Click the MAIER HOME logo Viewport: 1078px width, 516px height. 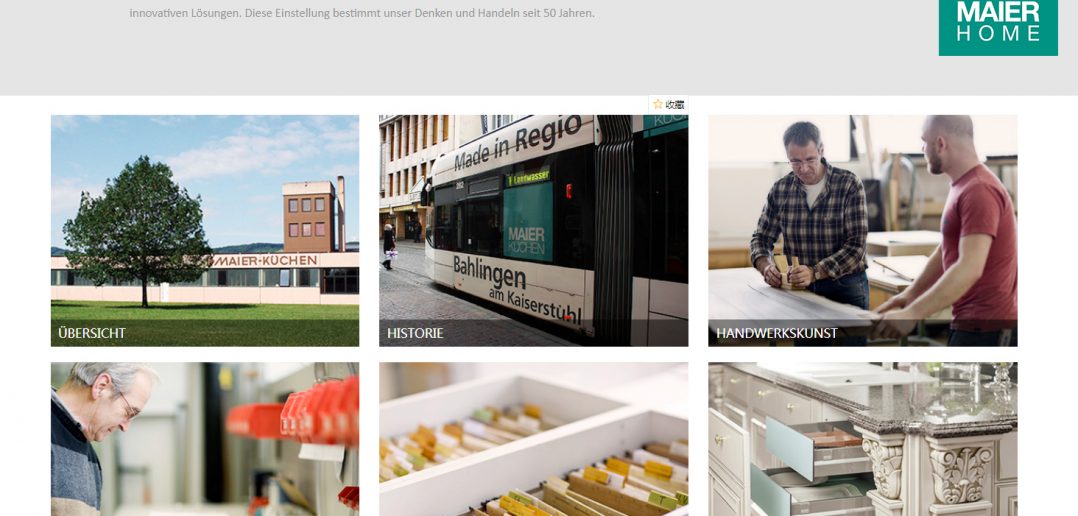pos(998,27)
